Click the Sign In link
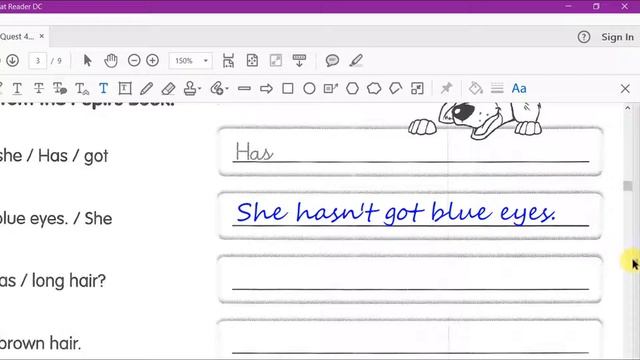The width and height of the screenshot is (640, 360). (618, 37)
